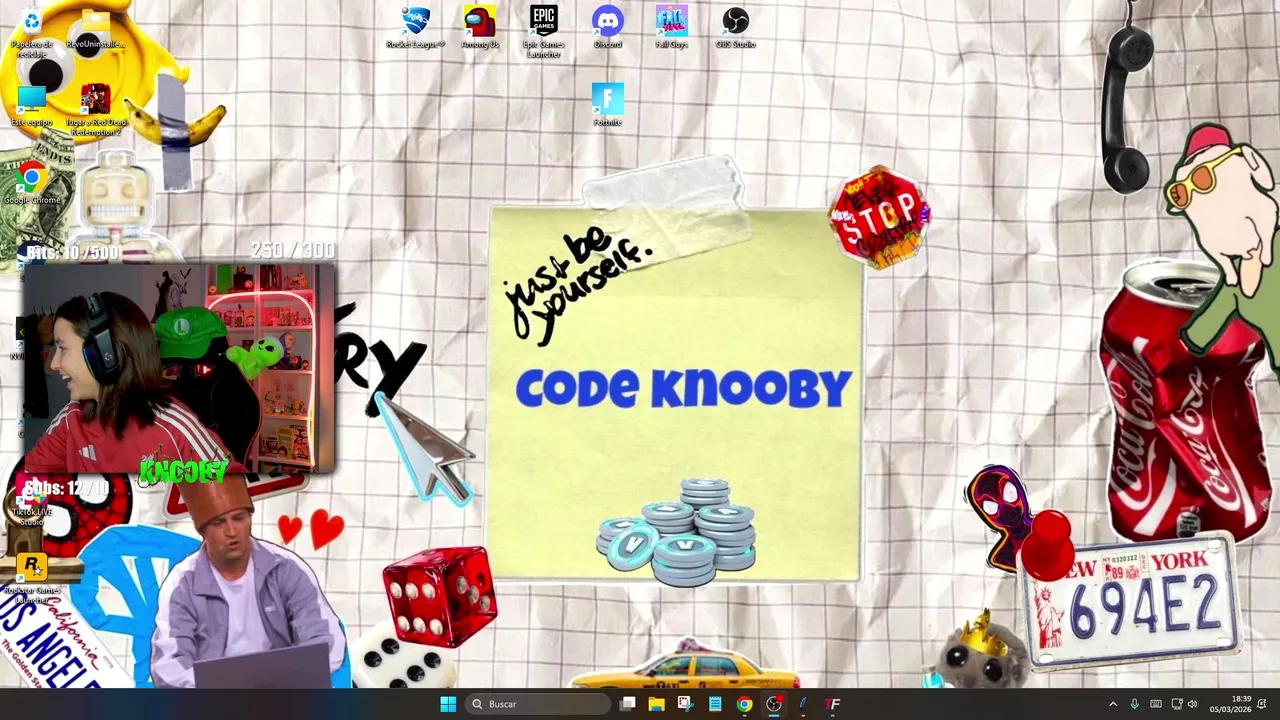Expand the hidden system tray icons
Screen dimensions: 1280x720
coord(1113,704)
